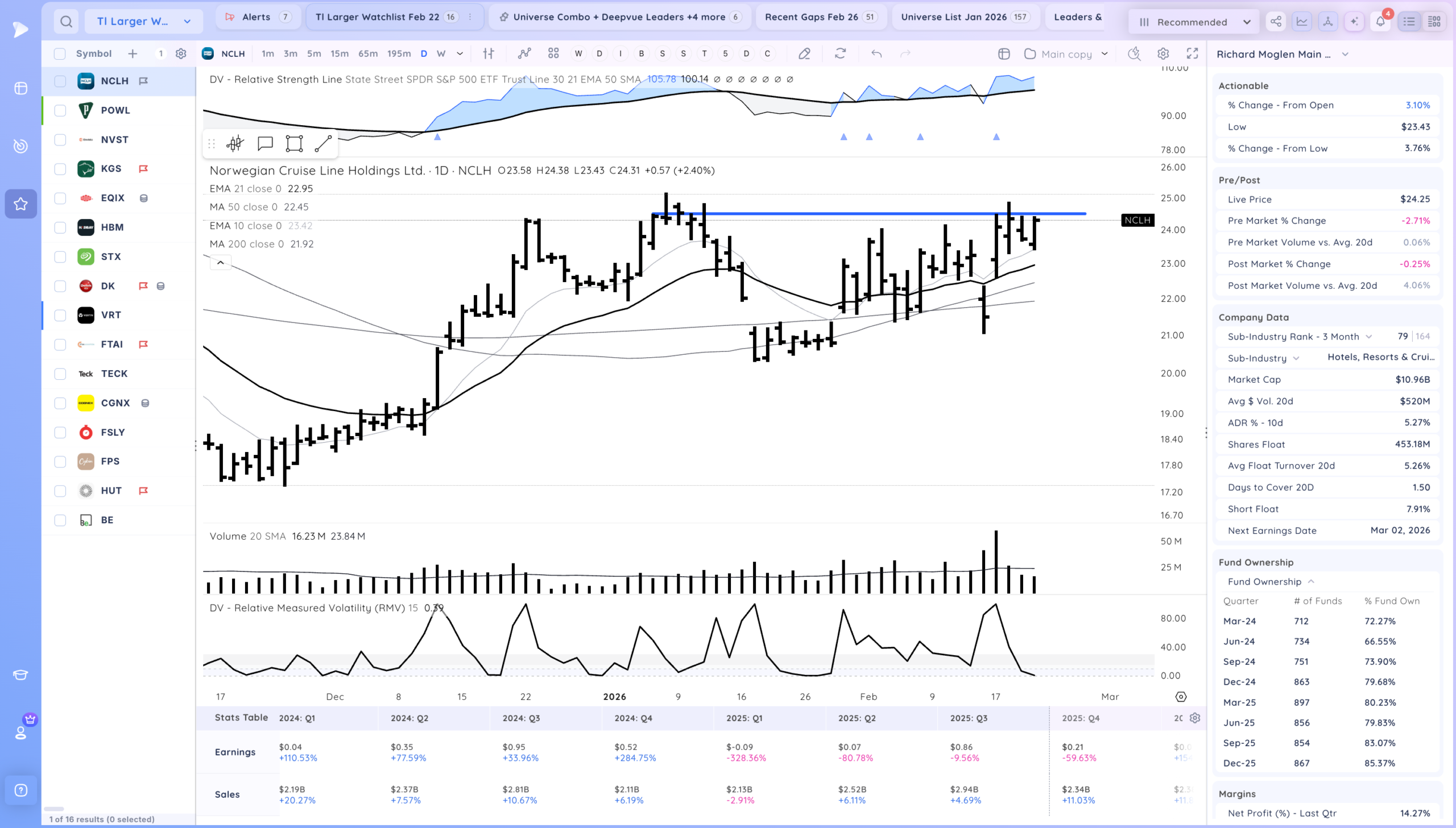This screenshot has height=828, width=1456.
Task: Select the trend line drawing tool
Action: (323, 143)
